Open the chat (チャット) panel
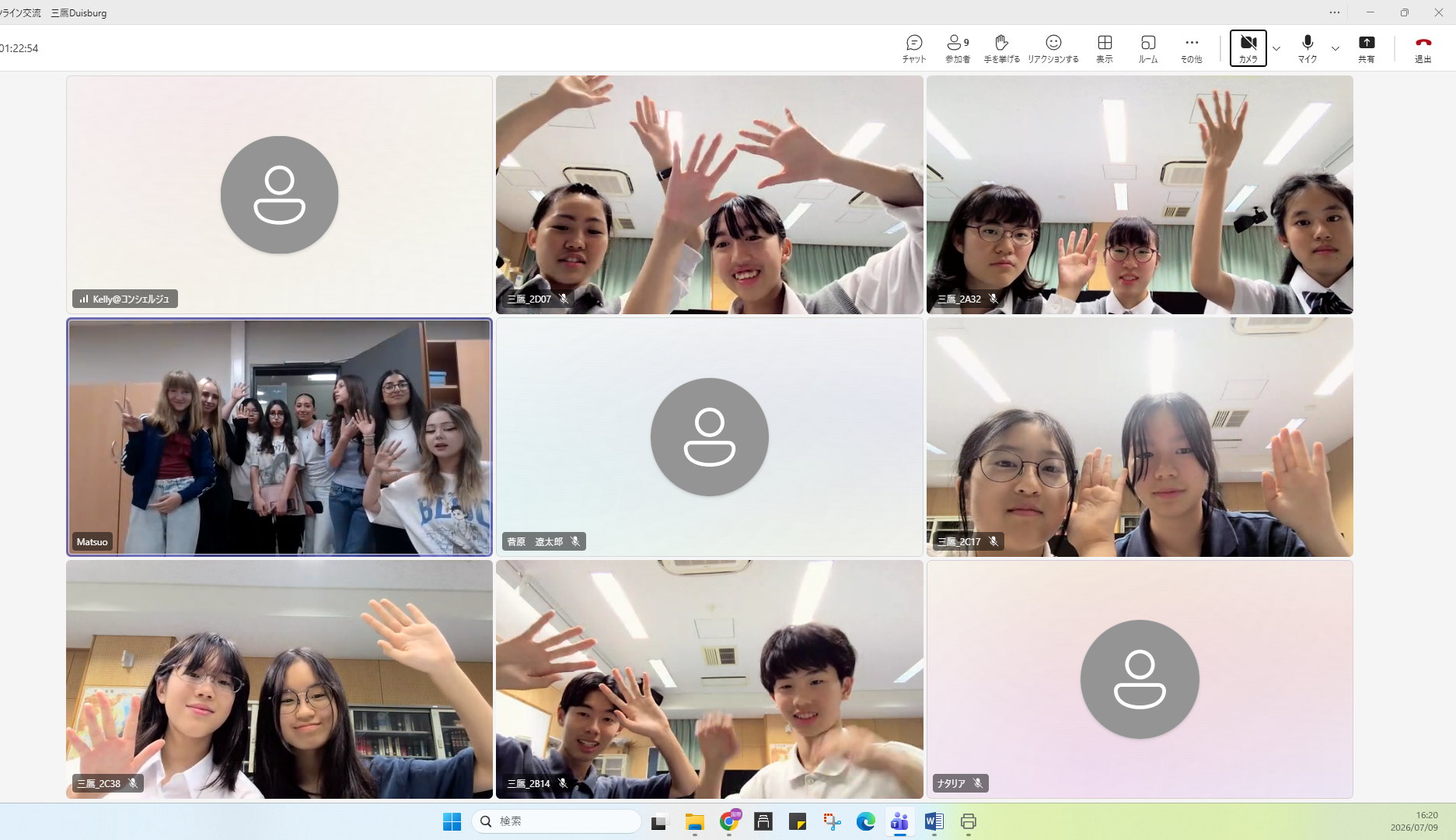1456x840 pixels. [x=914, y=48]
